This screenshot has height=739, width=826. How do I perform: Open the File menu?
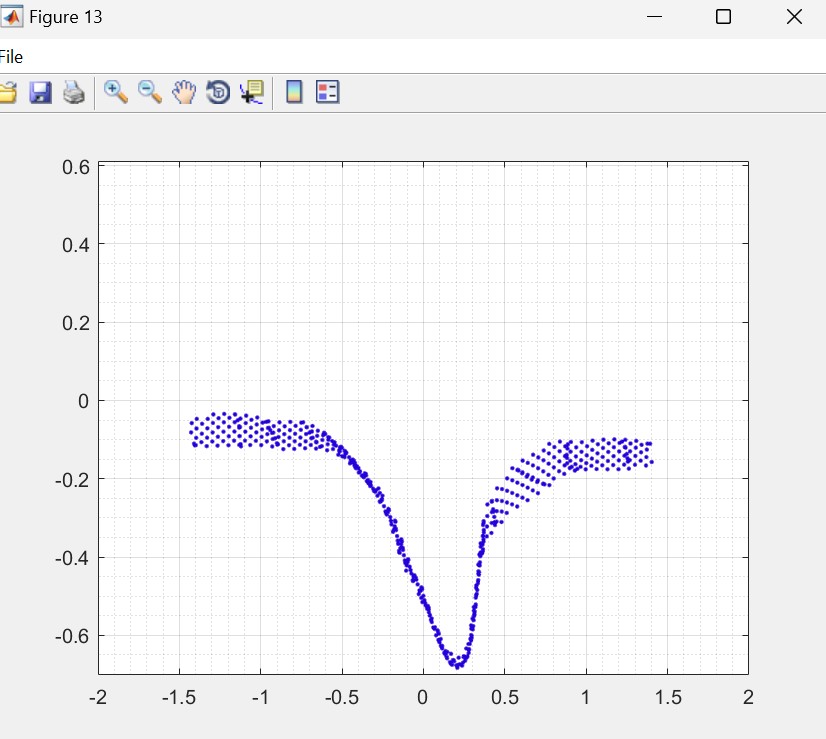pyautogui.click(x=11, y=57)
